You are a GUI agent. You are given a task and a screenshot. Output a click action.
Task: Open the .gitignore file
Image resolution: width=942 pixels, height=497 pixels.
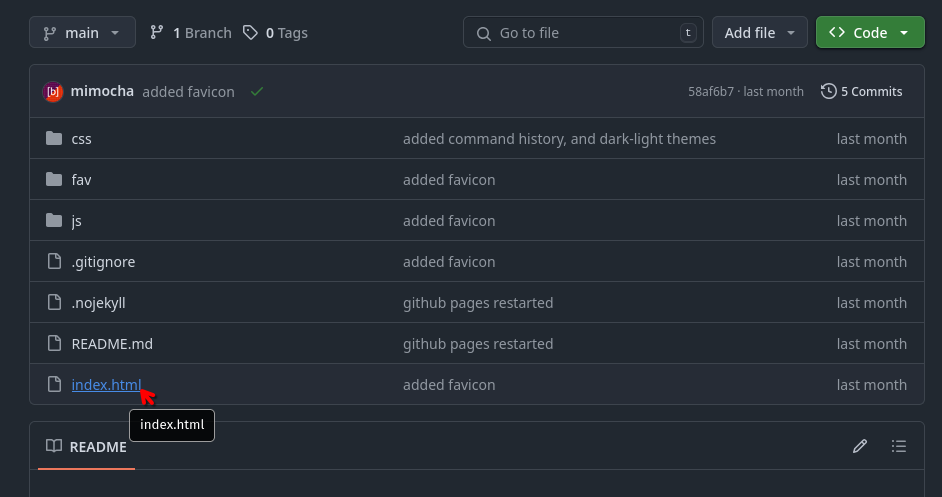pyautogui.click(x=103, y=262)
